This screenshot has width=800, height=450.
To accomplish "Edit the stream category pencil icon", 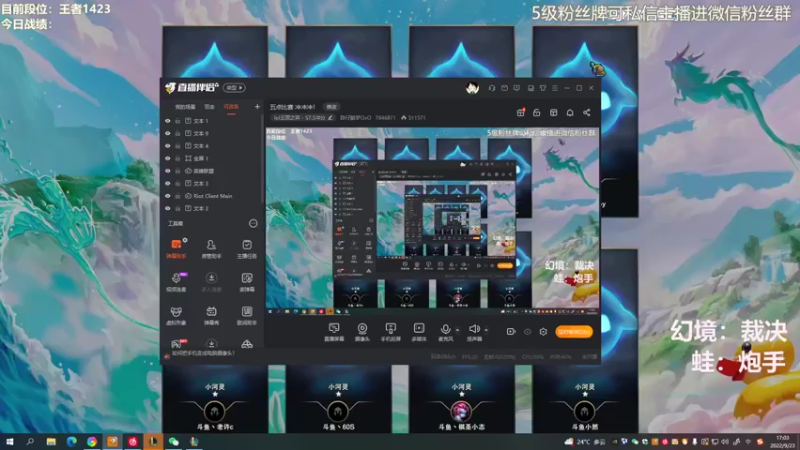I will pyautogui.click(x=330, y=118).
